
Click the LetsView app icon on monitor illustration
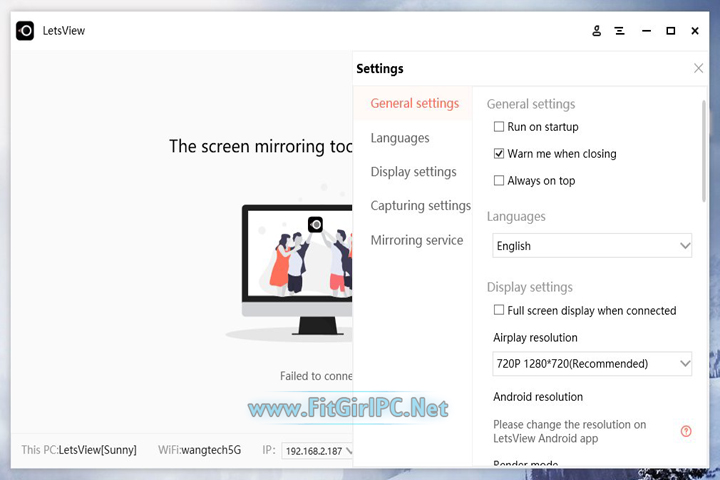click(315, 225)
